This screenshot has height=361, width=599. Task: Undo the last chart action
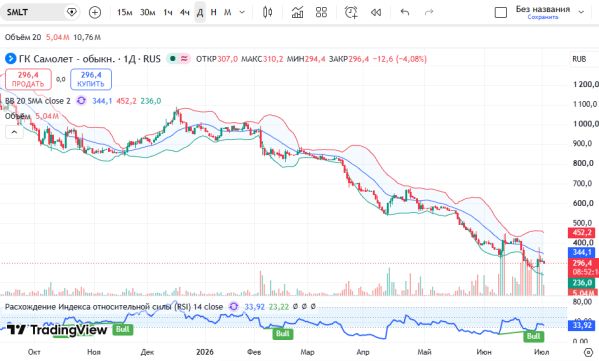coord(405,12)
